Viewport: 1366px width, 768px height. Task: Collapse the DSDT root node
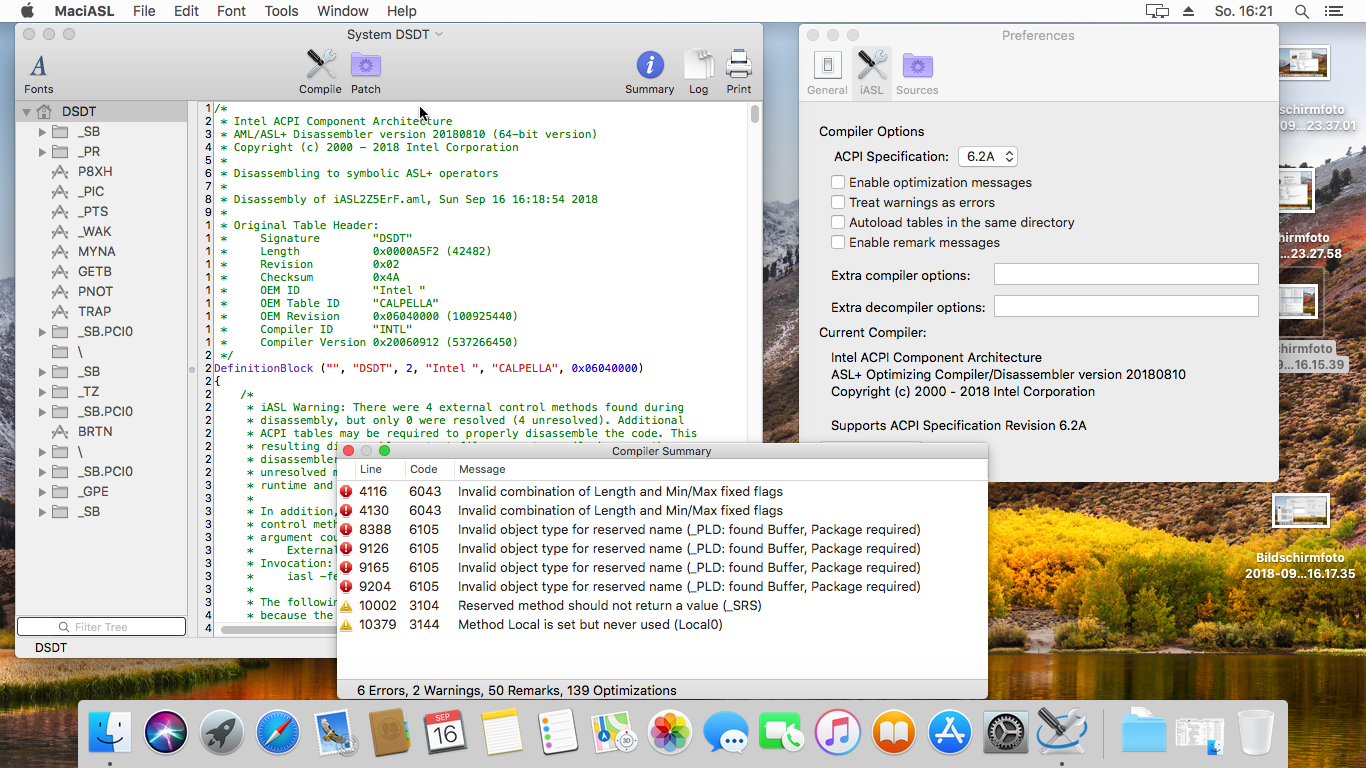coord(26,112)
